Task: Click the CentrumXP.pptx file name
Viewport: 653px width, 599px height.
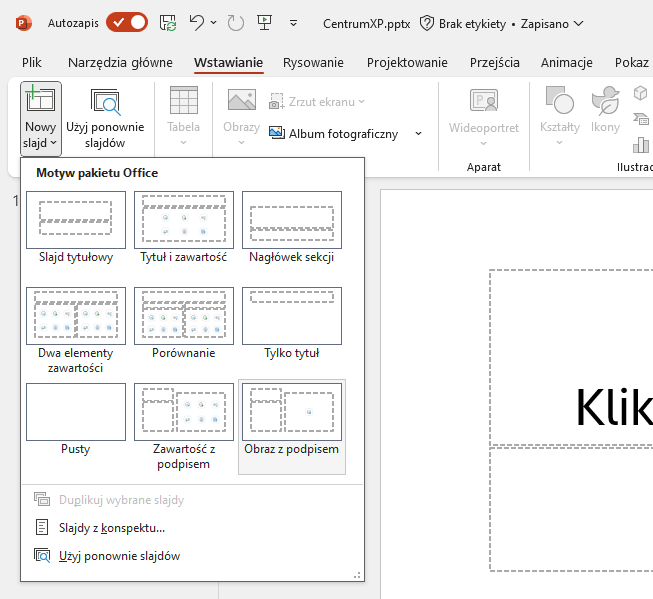Action: click(366, 24)
